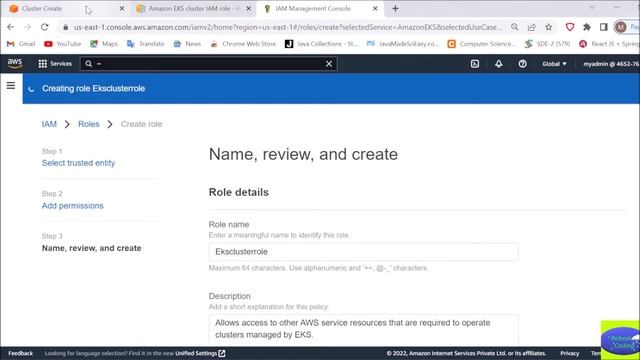This screenshot has width=640, height=360.
Task: Click the share page icon
Action: [531, 27]
